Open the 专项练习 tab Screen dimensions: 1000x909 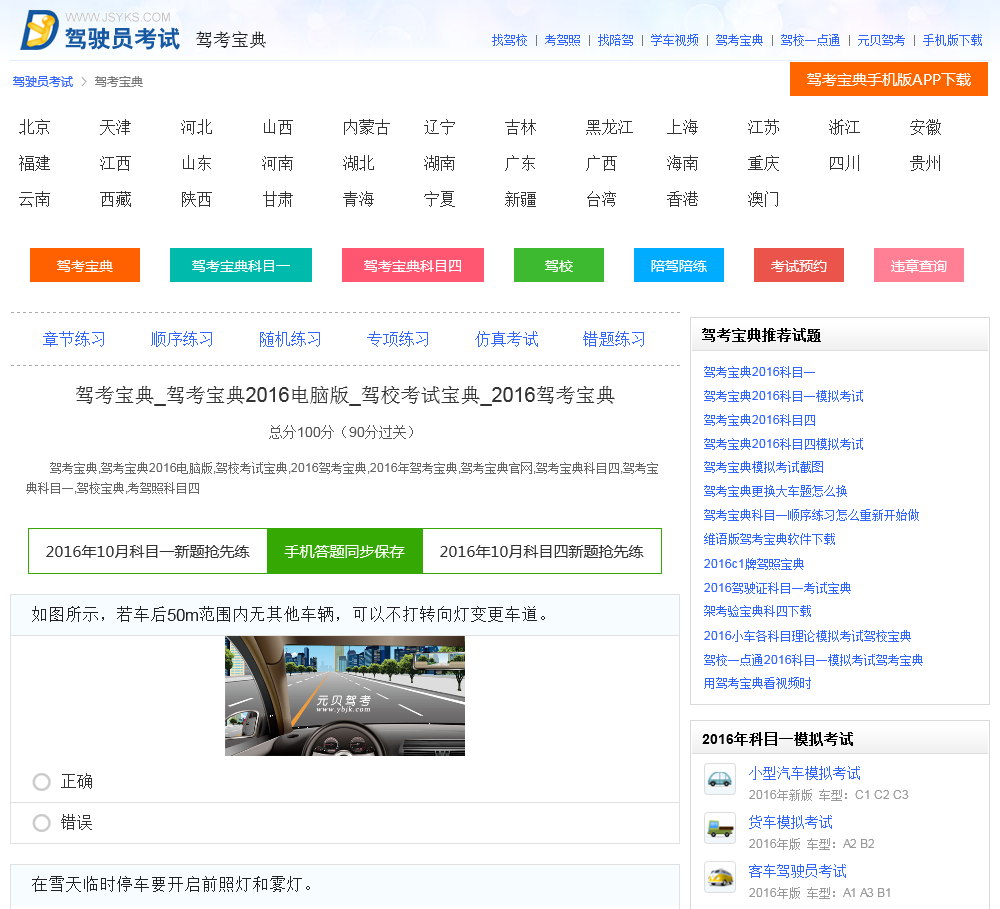pos(398,339)
